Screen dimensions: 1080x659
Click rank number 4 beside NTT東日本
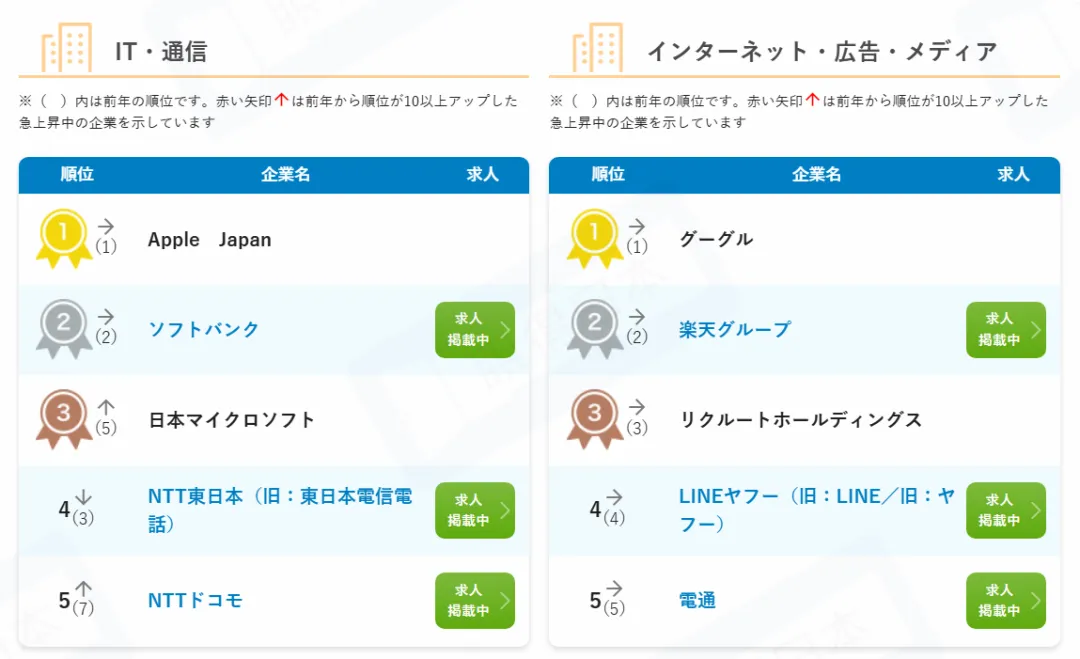coord(64,510)
